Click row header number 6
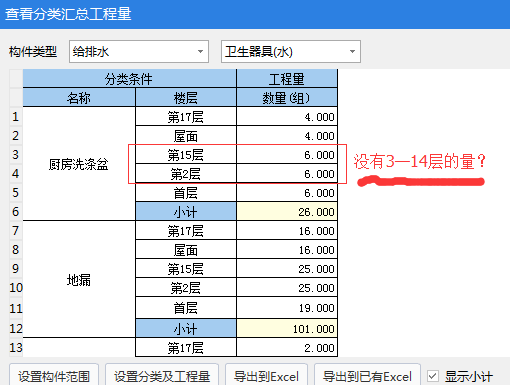 [x=16, y=212]
